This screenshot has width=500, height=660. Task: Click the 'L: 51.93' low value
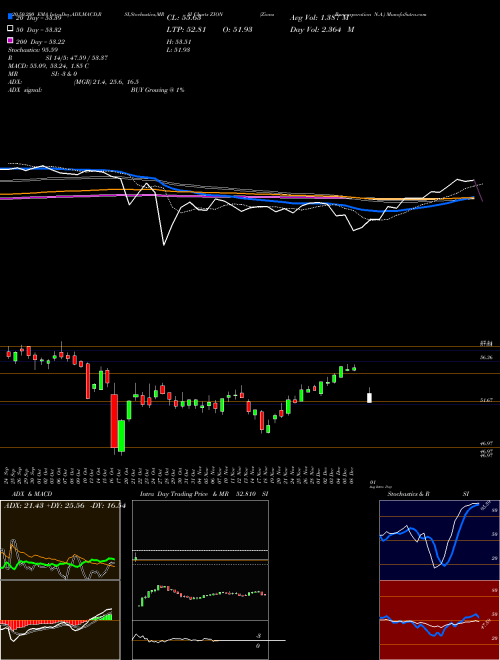point(180,50)
